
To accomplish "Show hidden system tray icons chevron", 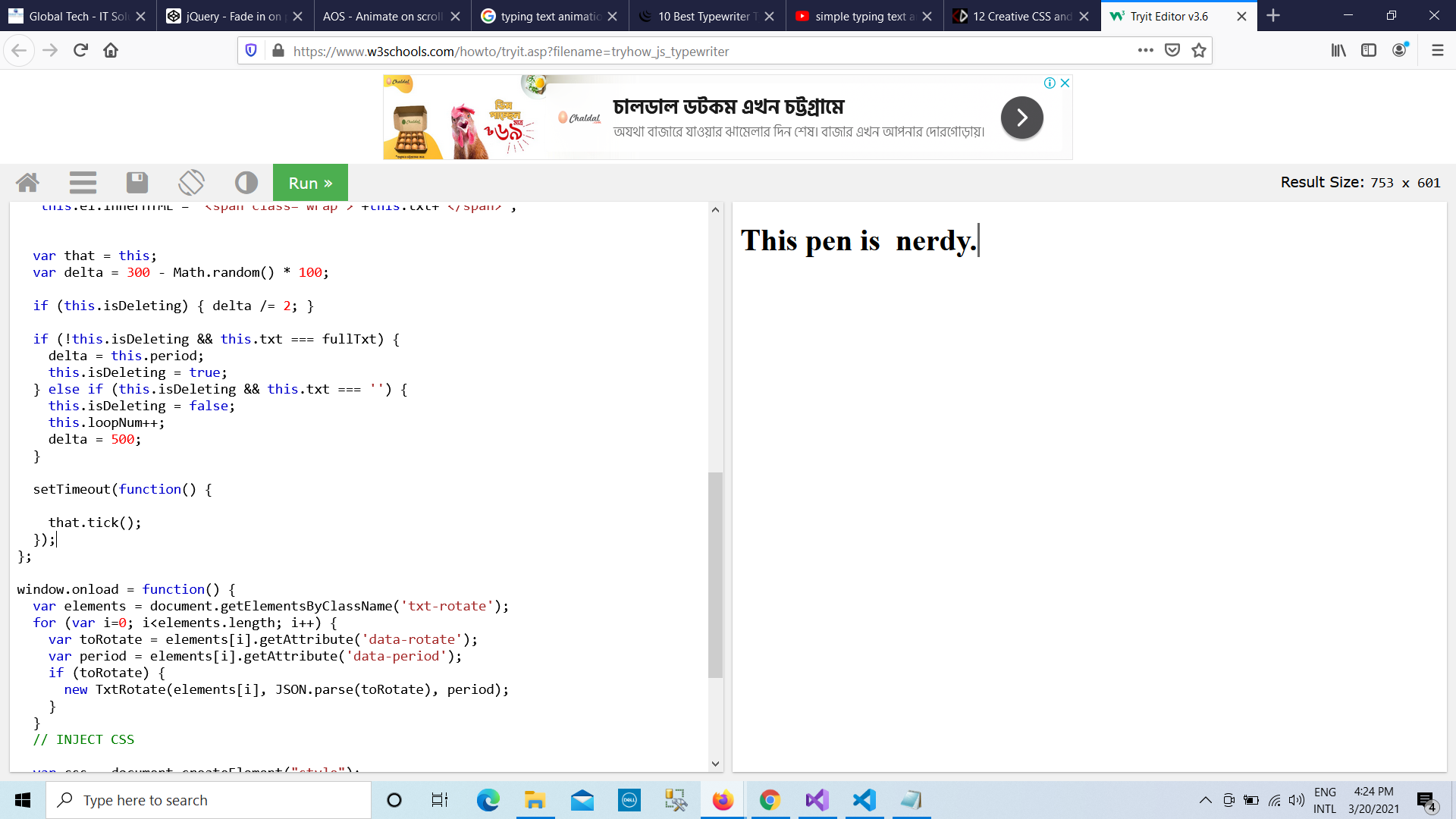I will point(1205,800).
